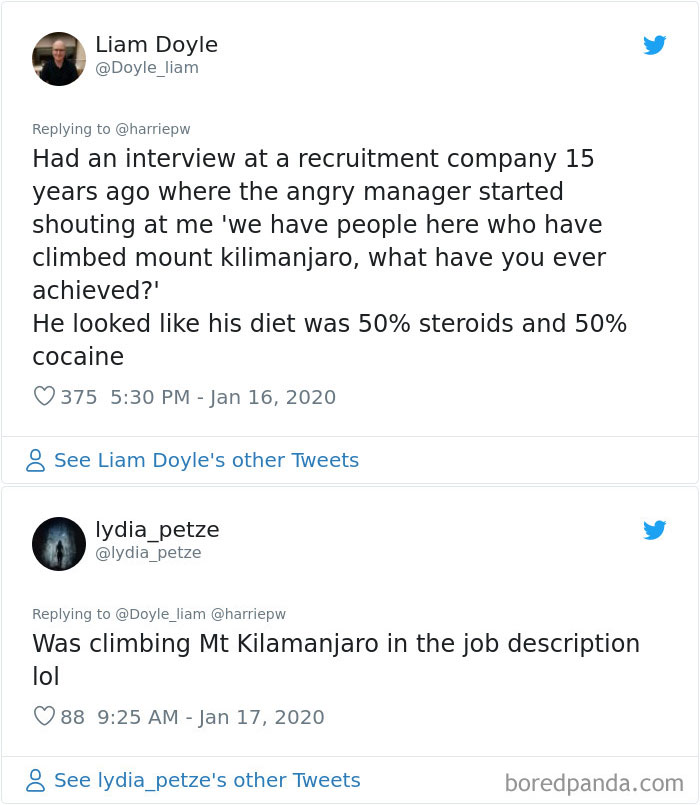Select the @Doyle_liam handle
The height and width of the screenshot is (805, 700).
(x=148, y=68)
